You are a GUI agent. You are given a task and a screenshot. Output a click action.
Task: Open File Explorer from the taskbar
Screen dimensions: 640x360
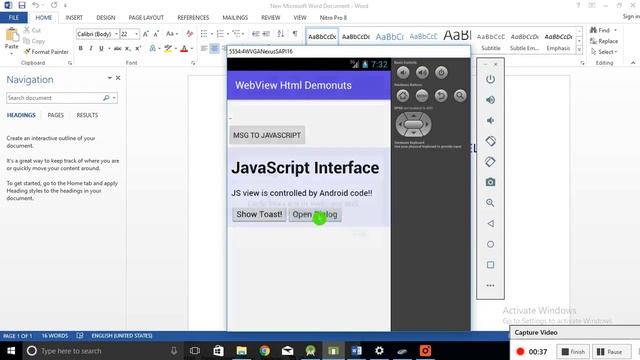[x=241, y=351]
